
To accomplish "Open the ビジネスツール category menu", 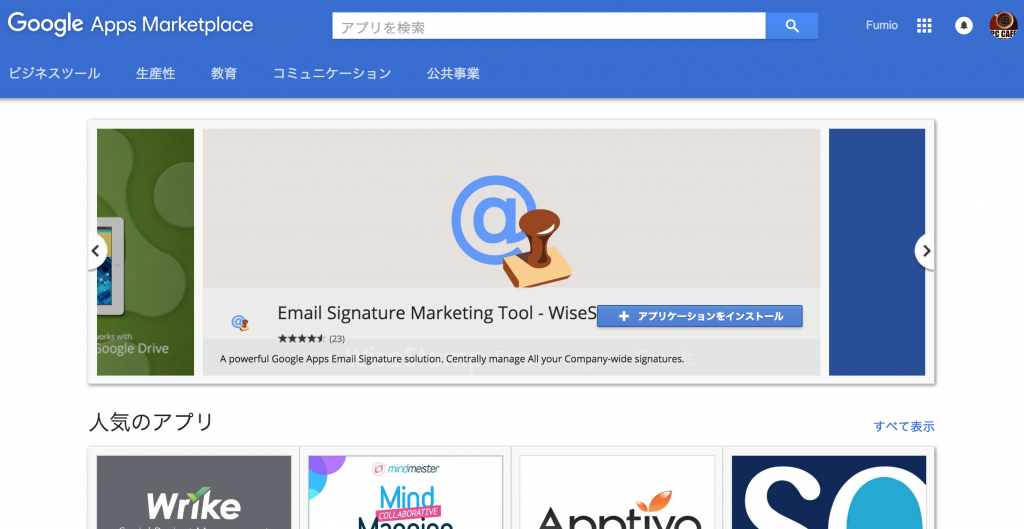I will [x=54, y=73].
